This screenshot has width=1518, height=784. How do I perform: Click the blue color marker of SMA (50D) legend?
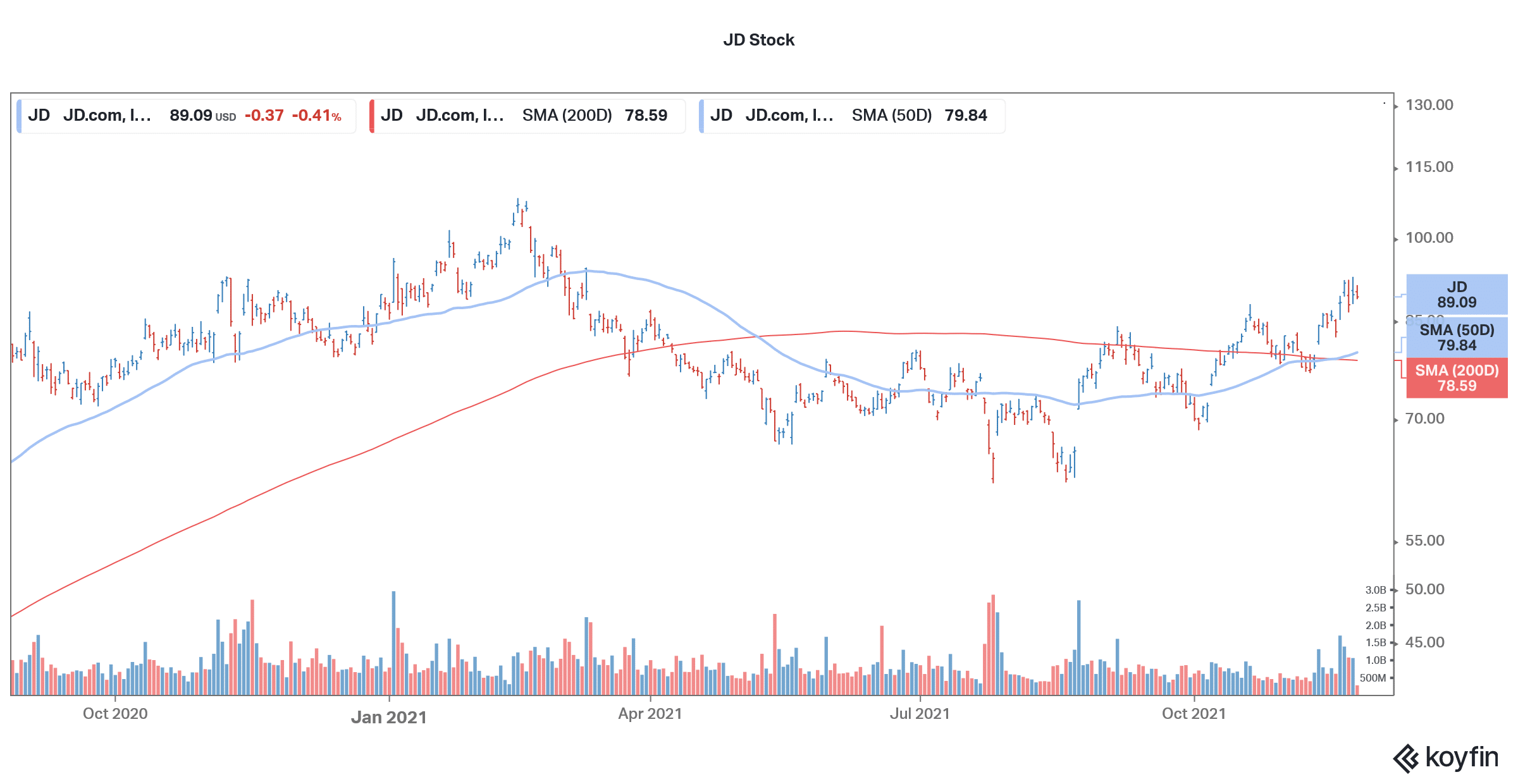701,116
